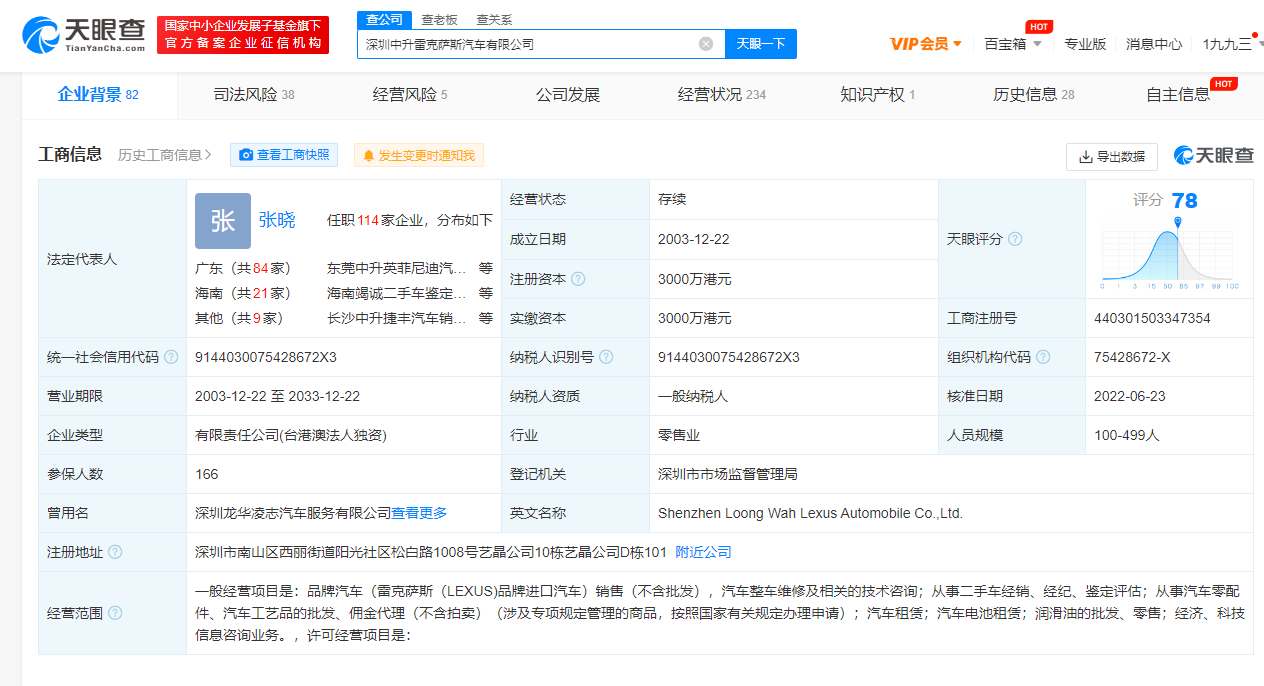Click the 组织机构代码 value 75428672-X
Viewport: 1264px width, 686px height.
click(1132, 357)
